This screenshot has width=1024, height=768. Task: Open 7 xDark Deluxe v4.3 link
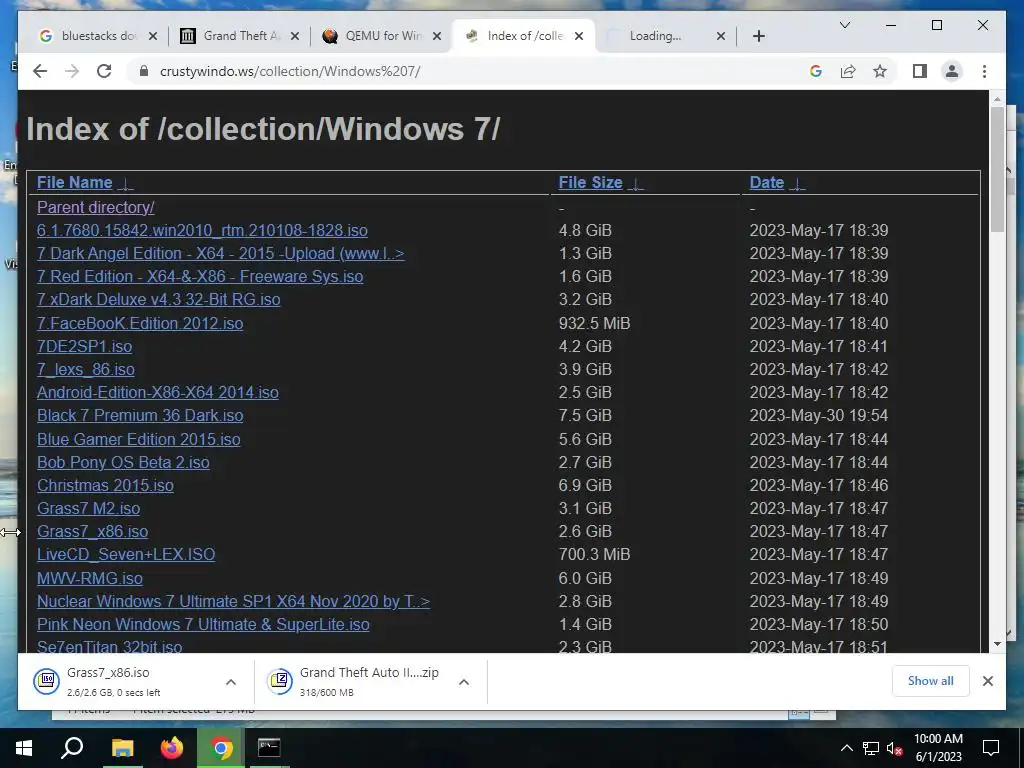tap(159, 299)
